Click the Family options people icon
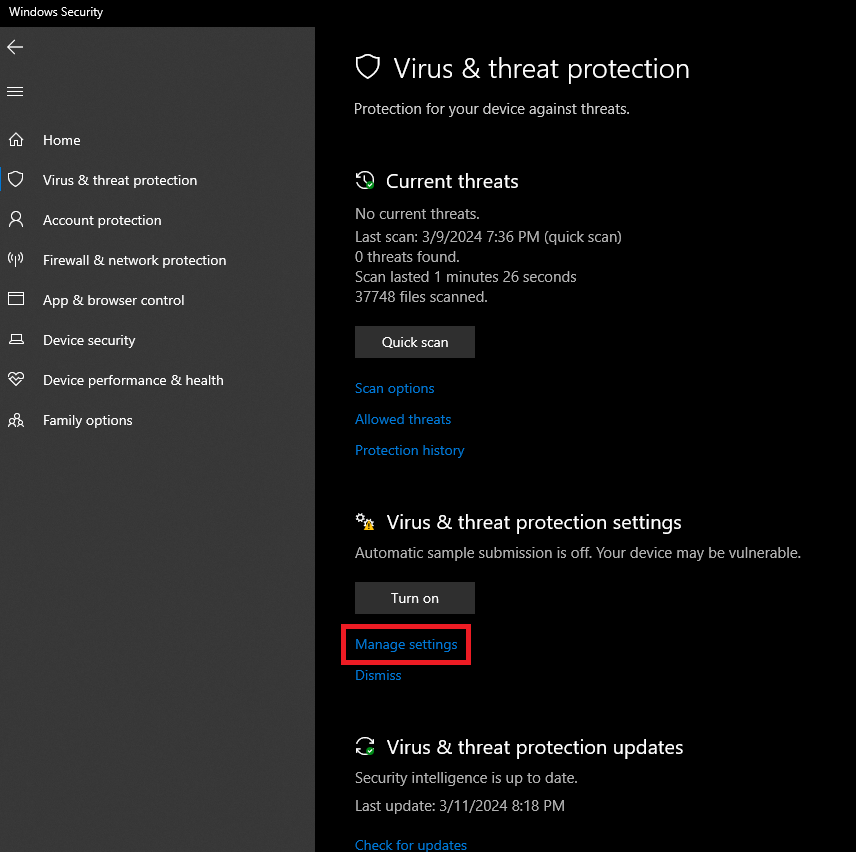This screenshot has height=852, width=856. [x=16, y=420]
